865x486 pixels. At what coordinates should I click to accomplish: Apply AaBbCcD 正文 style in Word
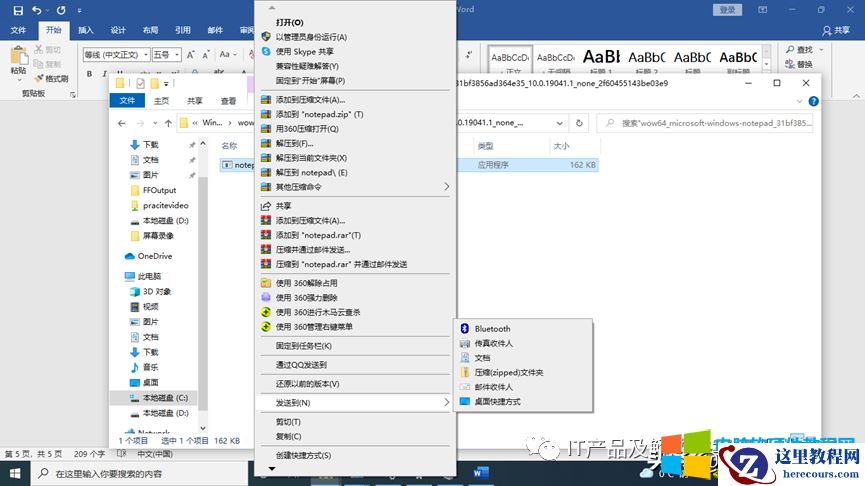(x=510, y=60)
